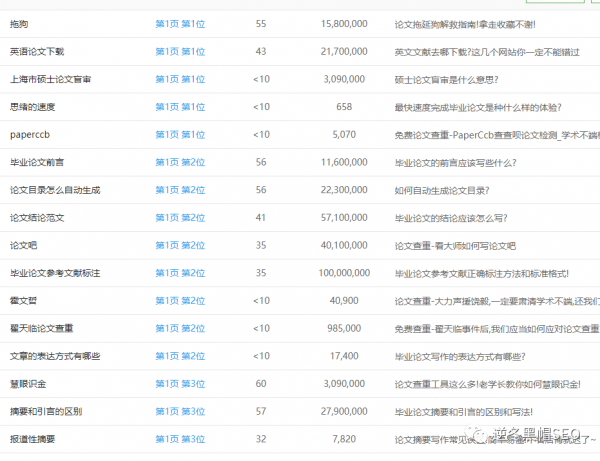Click the 拖狗 keyword cell
This screenshot has height=461, width=600.
(19, 23)
